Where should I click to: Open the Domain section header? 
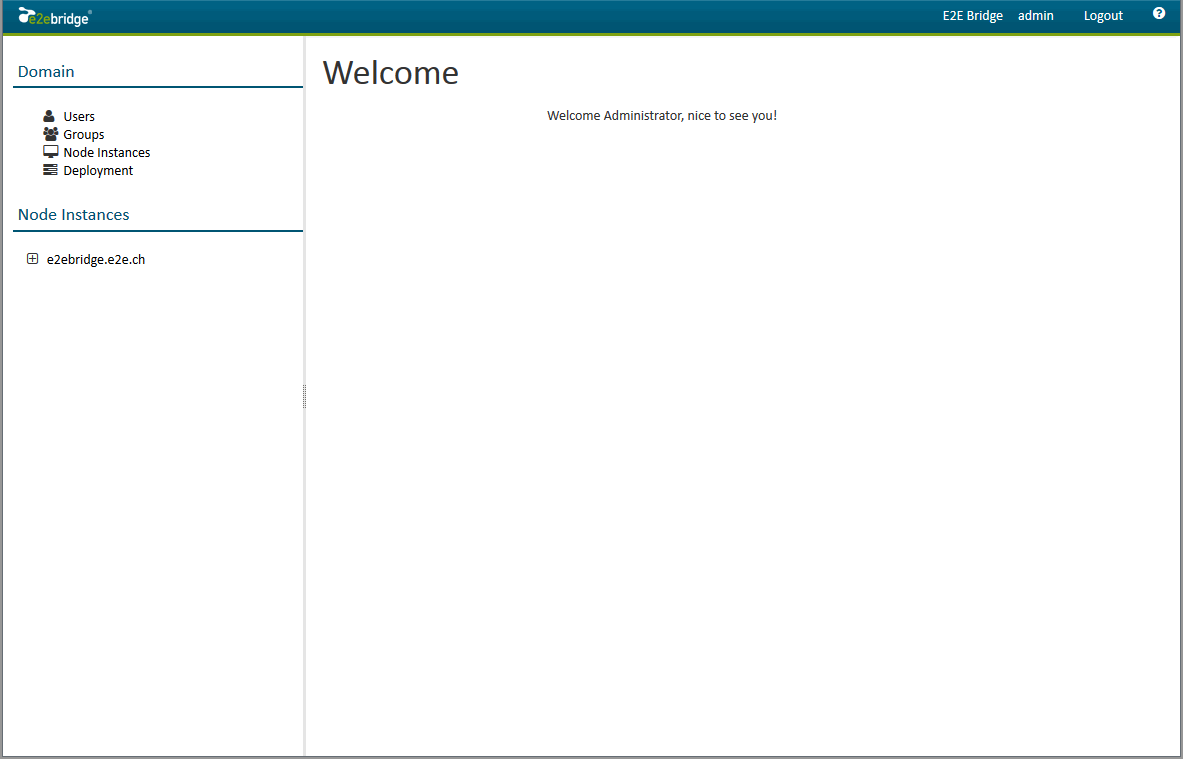coord(46,71)
